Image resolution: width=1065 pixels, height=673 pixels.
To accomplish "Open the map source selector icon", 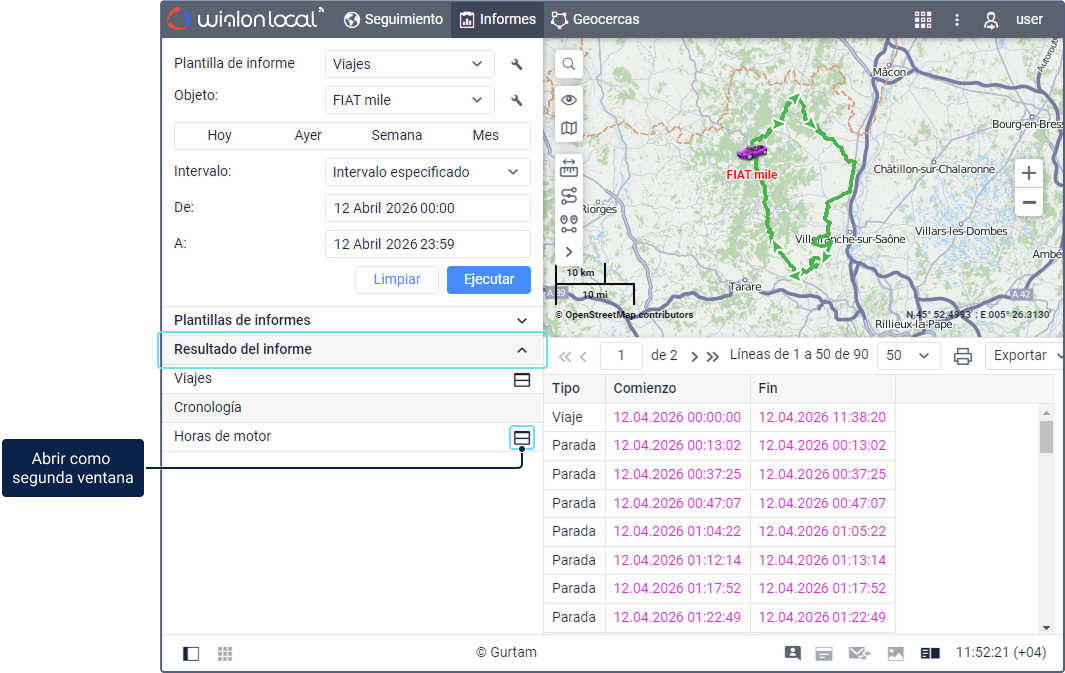I will pos(569,128).
